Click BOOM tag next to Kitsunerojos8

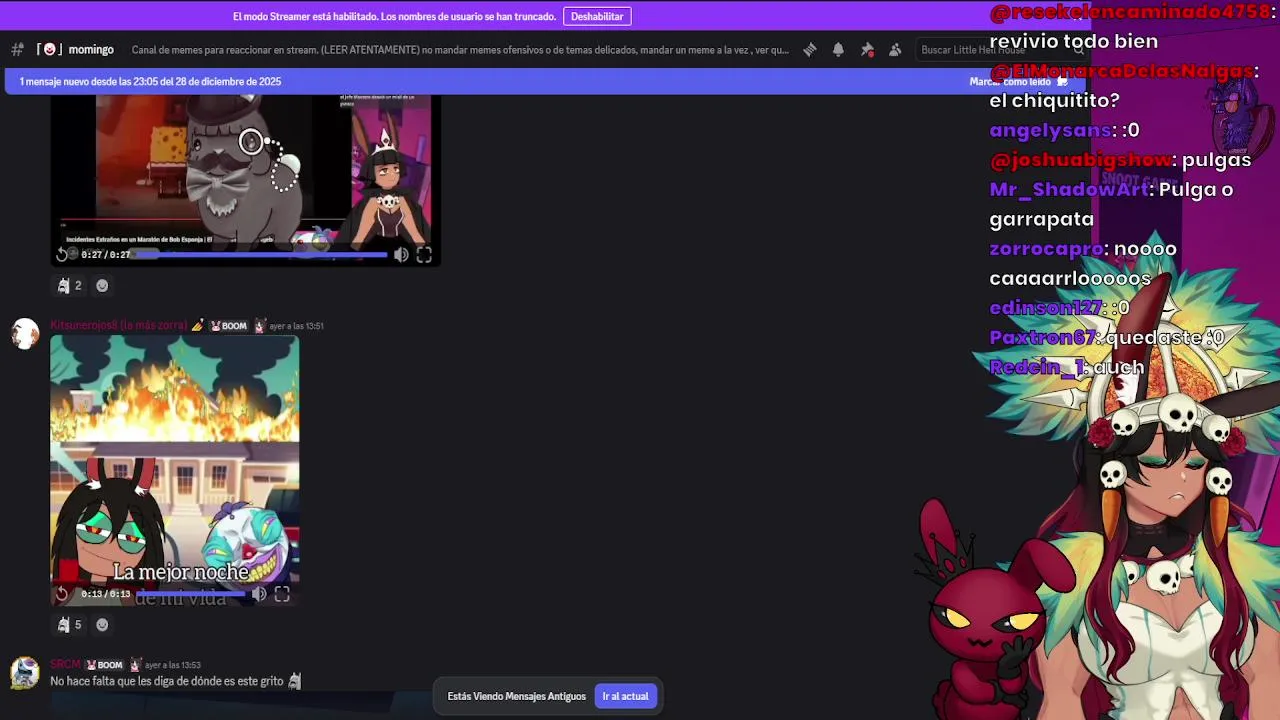[229, 325]
